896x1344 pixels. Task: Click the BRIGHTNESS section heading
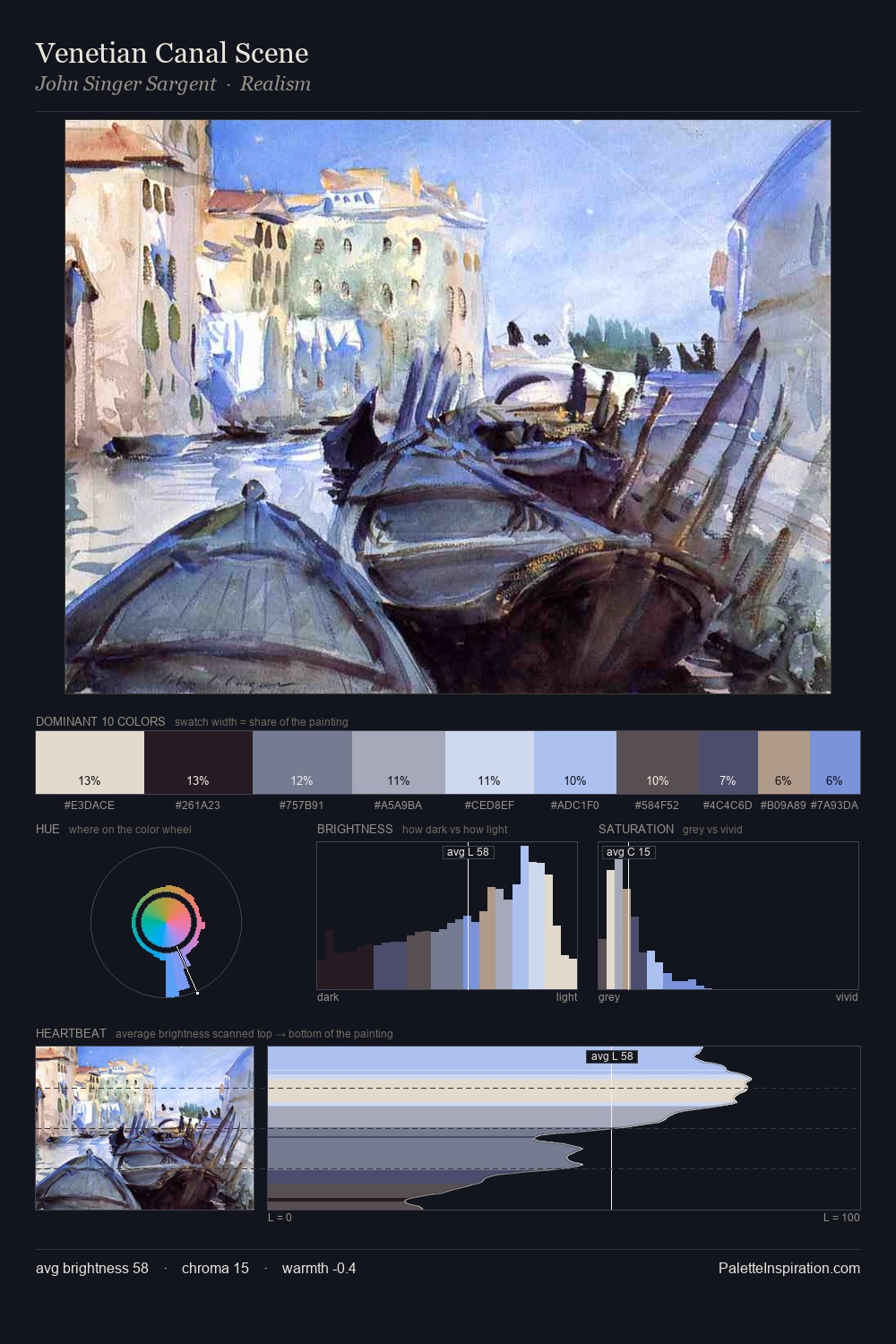[355, 829]
